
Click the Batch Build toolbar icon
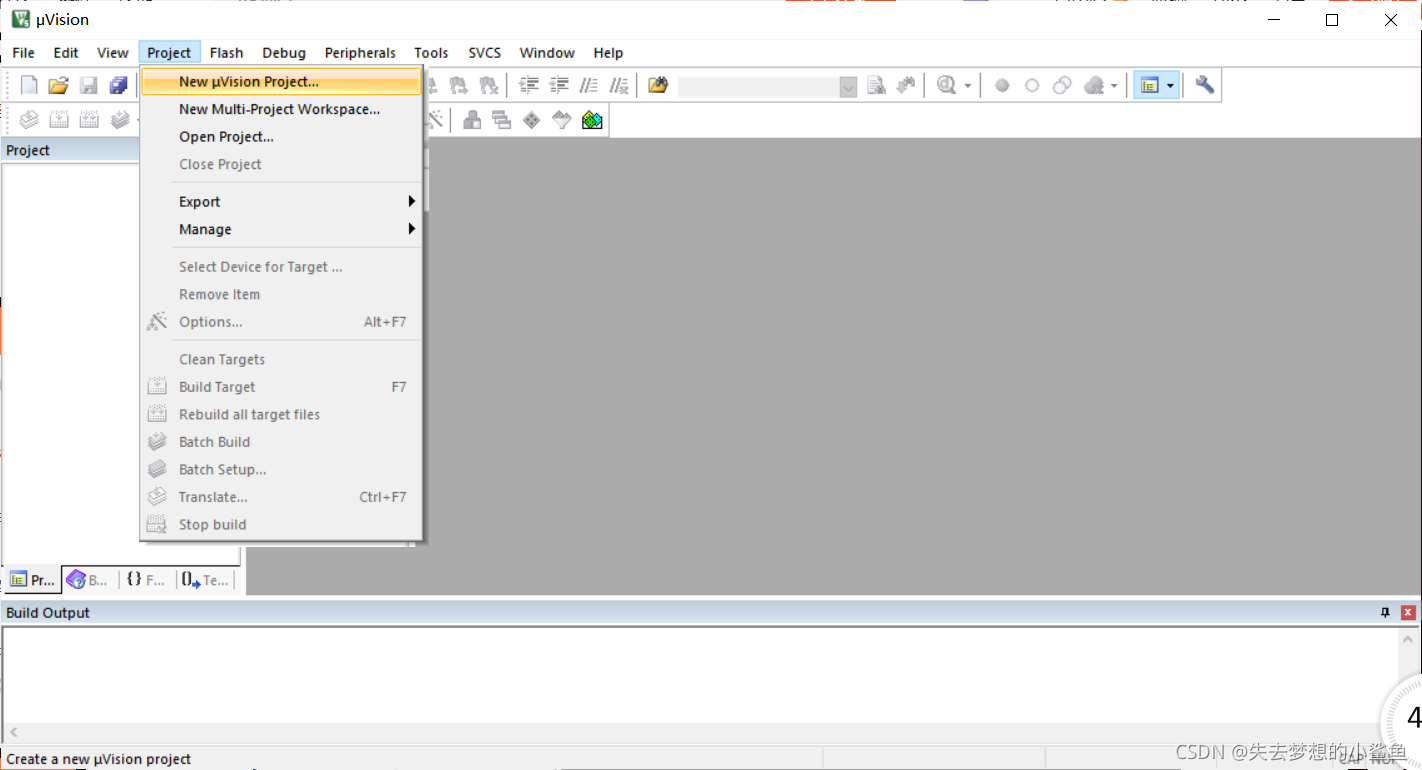119,121
